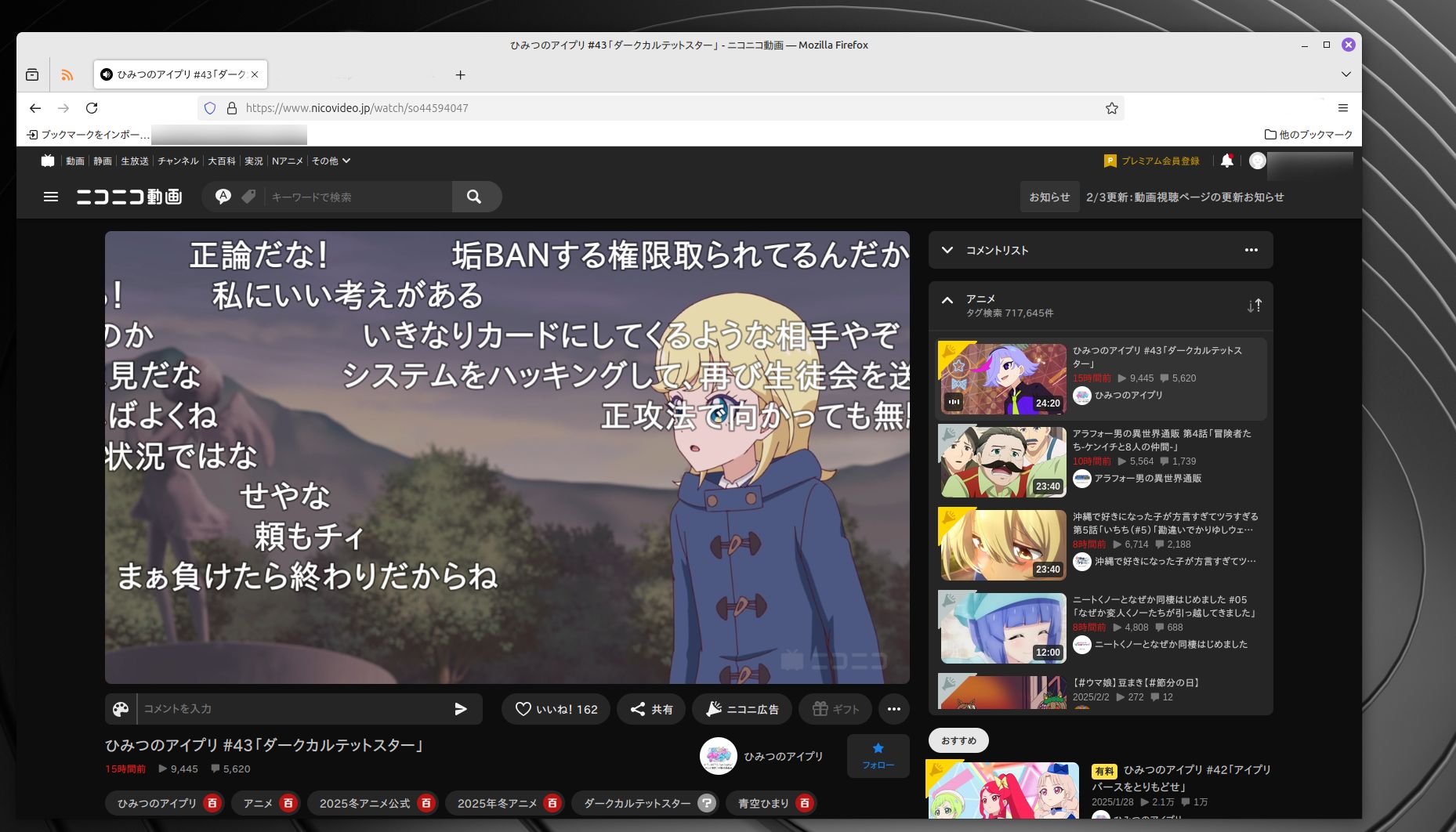1456x832 pixels.
Task: Open the ニートくノ一 video thumbnail
Action: tap(1002, 628)
